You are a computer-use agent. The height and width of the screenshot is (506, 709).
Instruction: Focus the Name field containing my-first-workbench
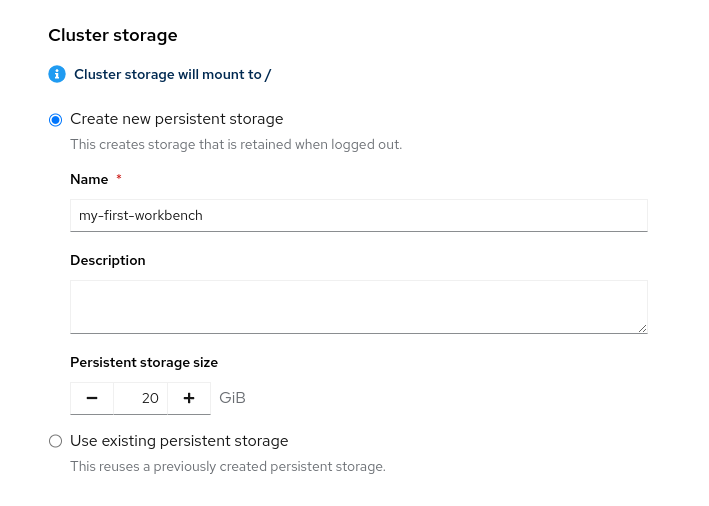(358, 215)
